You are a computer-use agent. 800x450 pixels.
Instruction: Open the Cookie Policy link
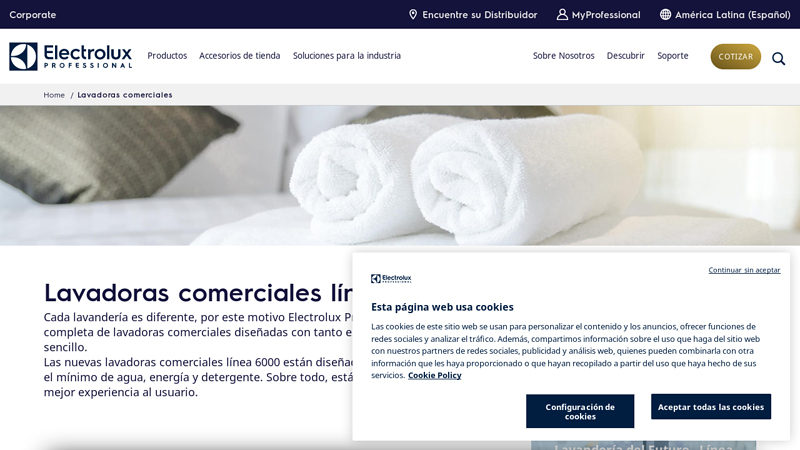(x=434, y=376)
